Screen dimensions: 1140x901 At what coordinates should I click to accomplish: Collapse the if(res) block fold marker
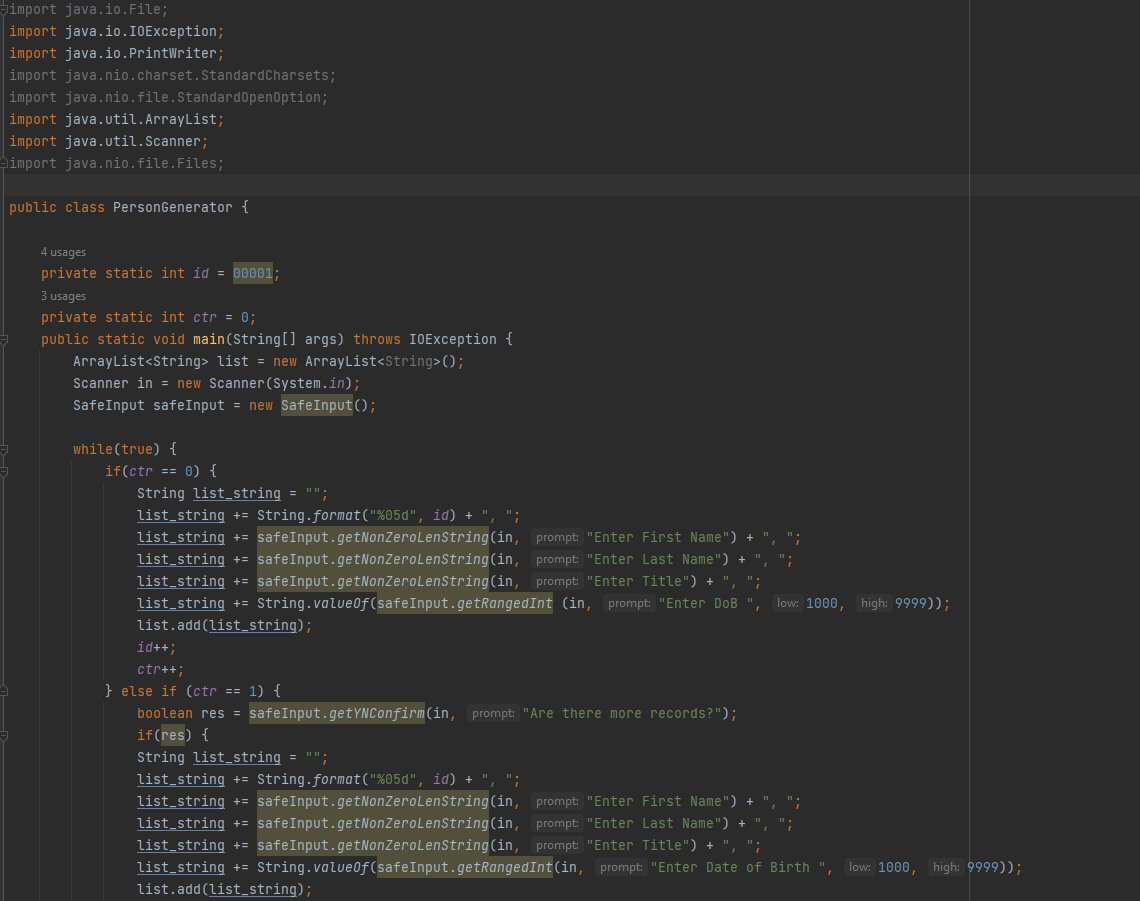click(x=4, y=735)
